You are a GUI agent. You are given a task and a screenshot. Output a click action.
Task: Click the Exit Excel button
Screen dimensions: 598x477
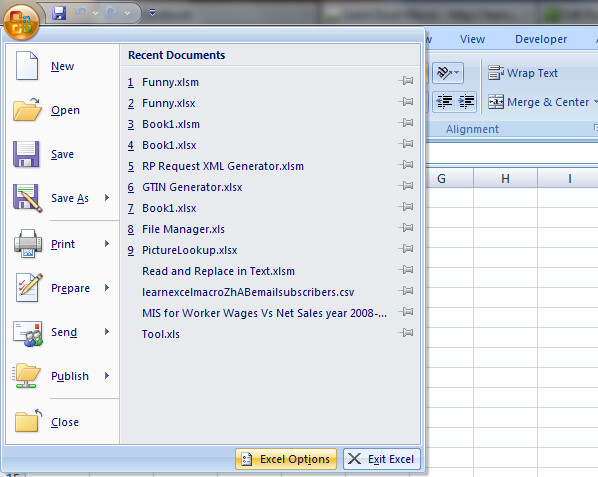[382, 459]
